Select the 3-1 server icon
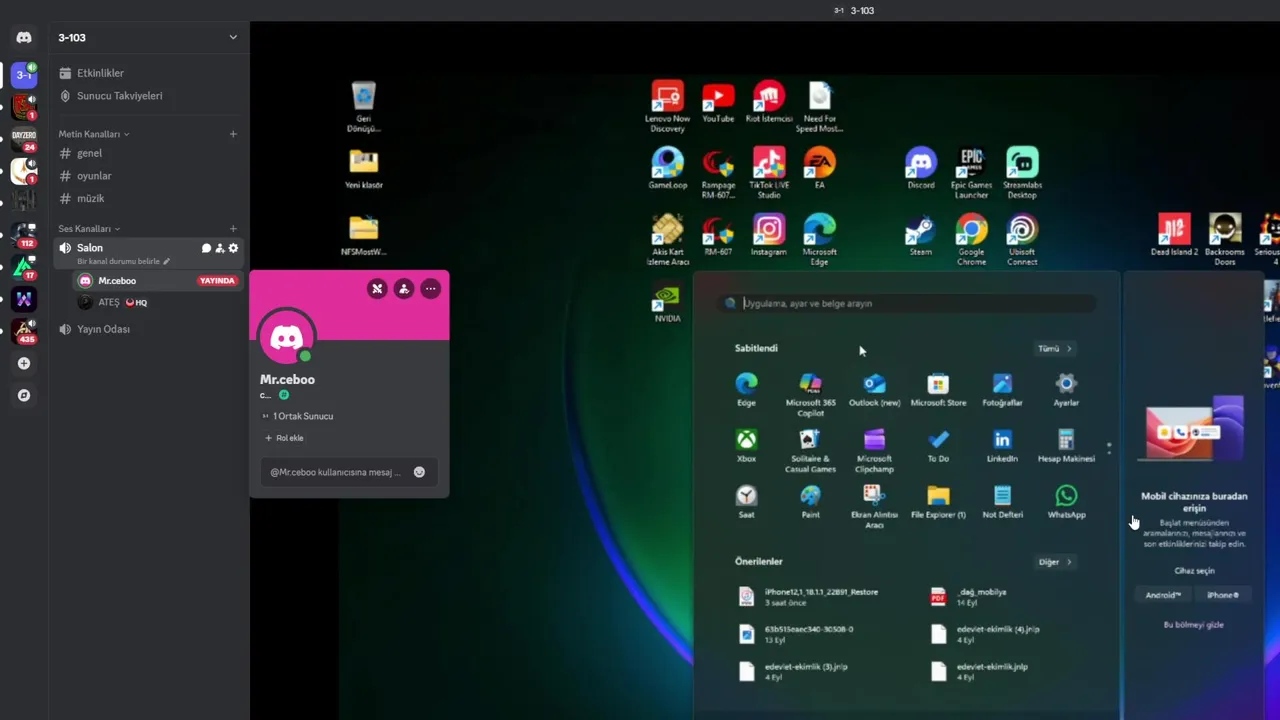1280x720 pixels. 24,75
